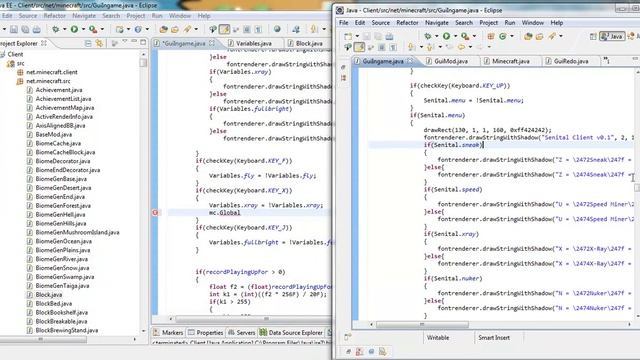Click Debug bug icon in front Eclipse window

pos(427,36)
